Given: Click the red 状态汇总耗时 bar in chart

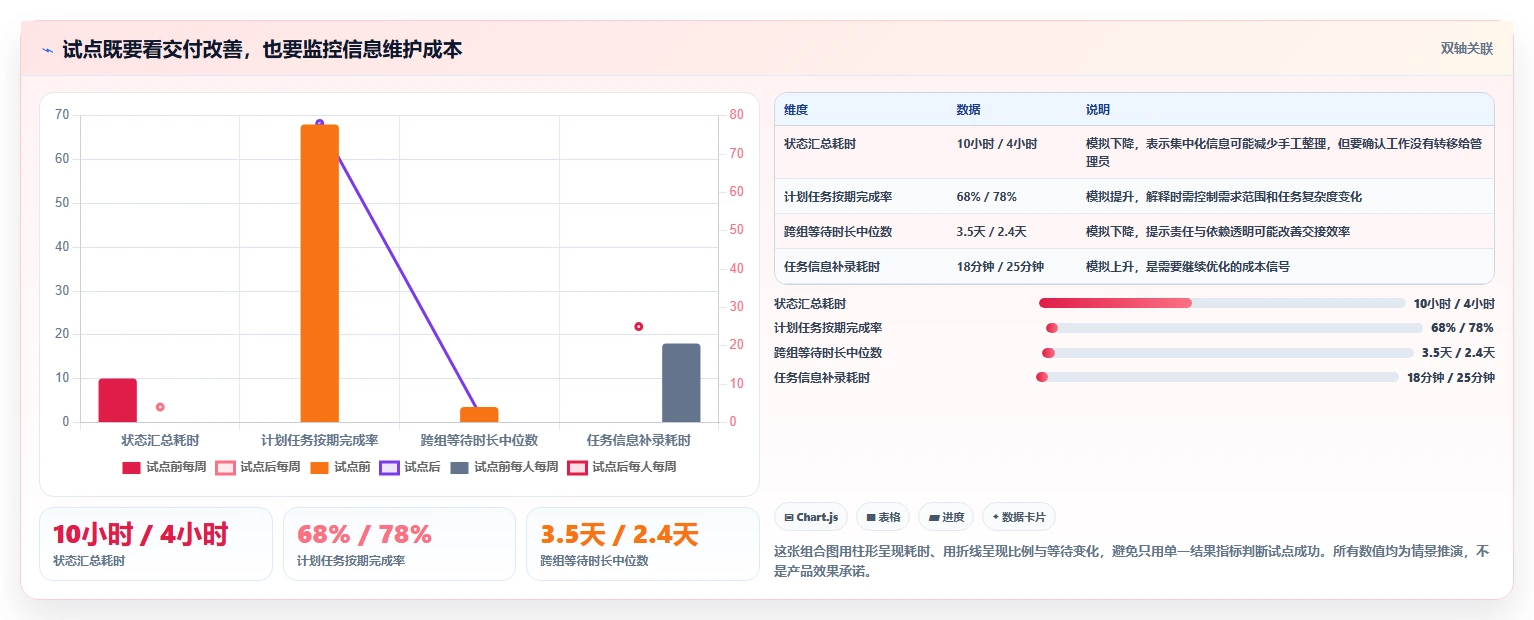Looking at the screenshot, I should 118,400.
